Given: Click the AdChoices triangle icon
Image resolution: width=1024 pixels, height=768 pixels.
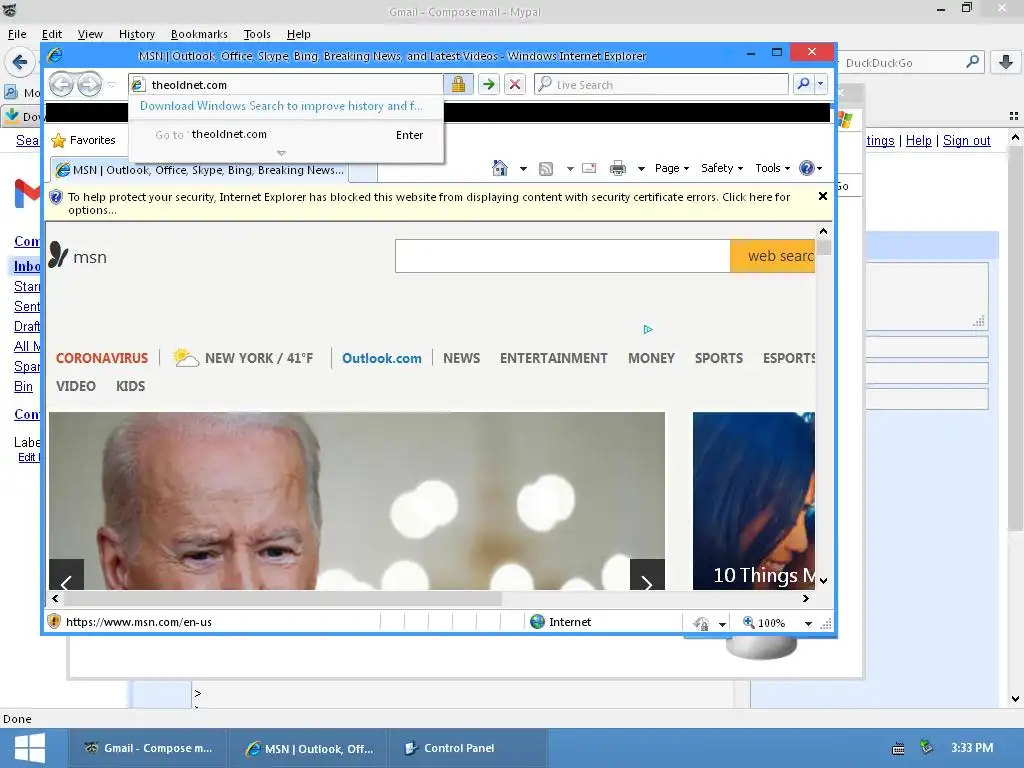Looking at the screenshot, I should [648, 329].
